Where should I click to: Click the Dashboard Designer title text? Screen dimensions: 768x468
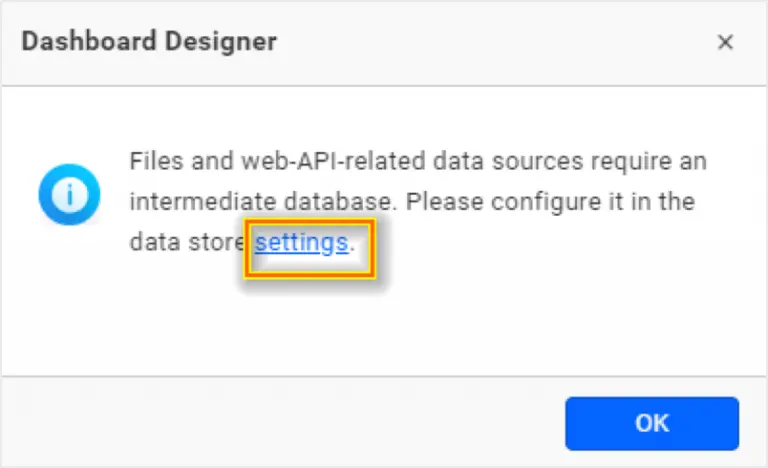click(149, 42)
